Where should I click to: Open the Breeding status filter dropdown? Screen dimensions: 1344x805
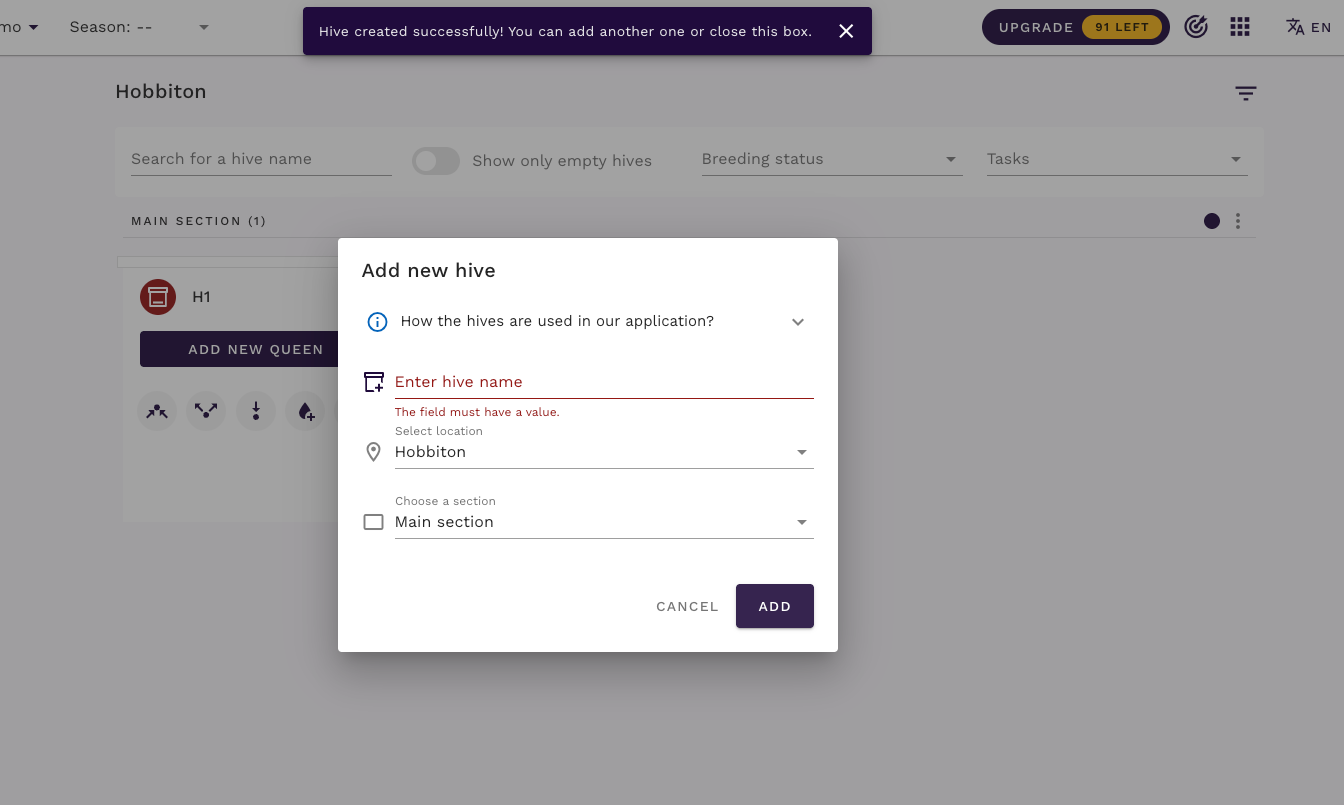(831, 159)
